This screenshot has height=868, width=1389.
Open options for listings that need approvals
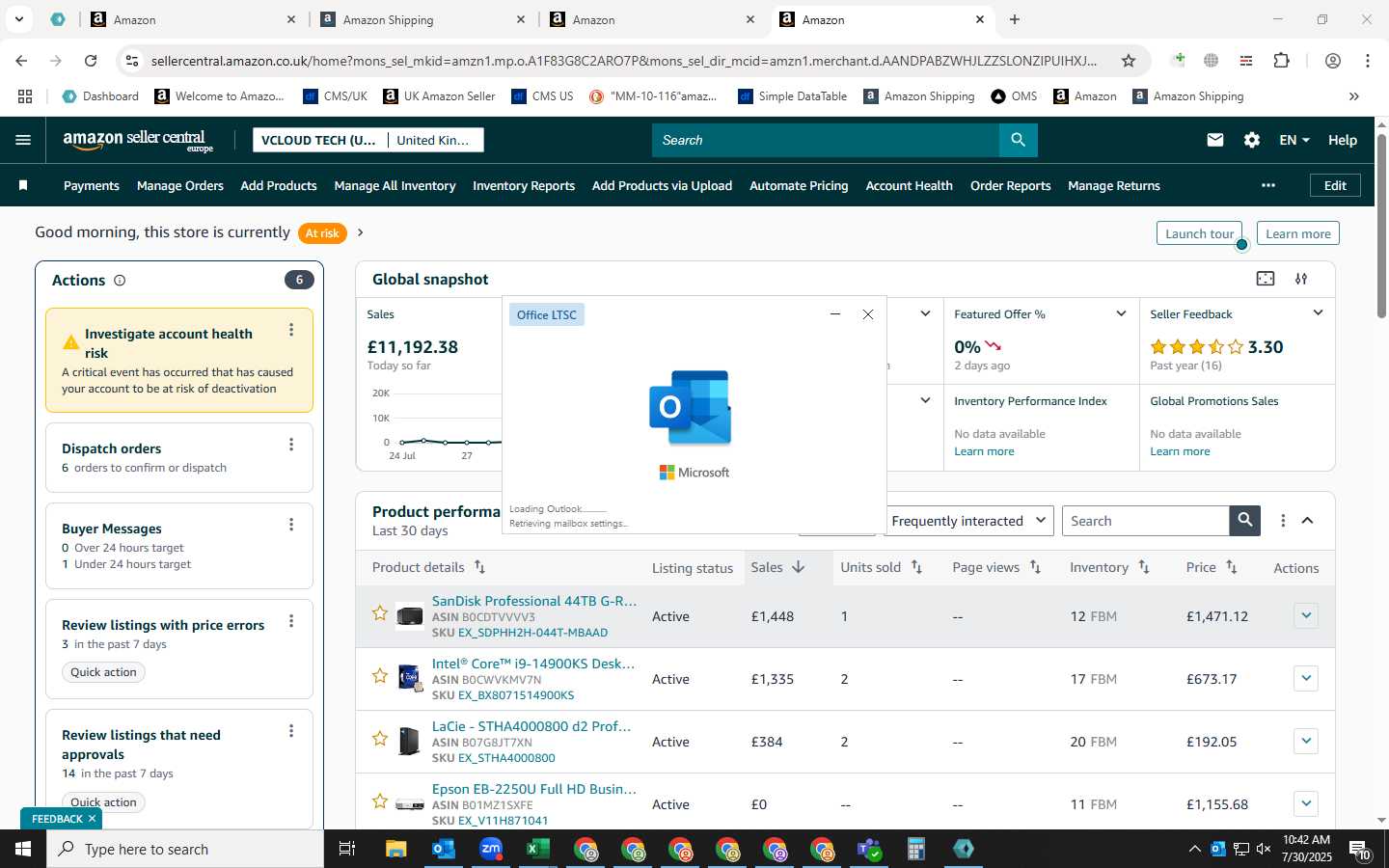click(x=291, y=731)
